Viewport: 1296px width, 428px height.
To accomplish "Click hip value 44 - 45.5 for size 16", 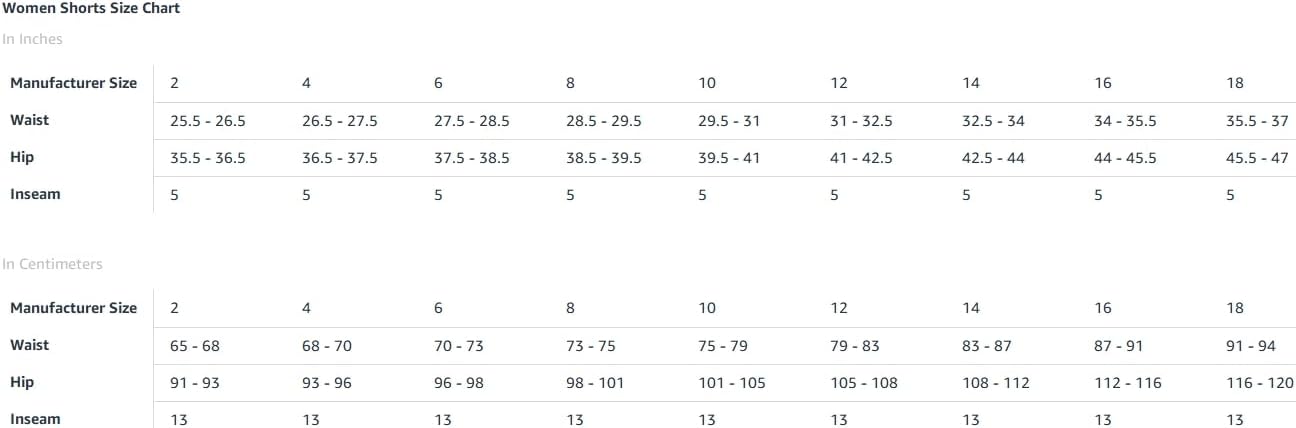I will pyautogui.click(x=1125, y=158).
